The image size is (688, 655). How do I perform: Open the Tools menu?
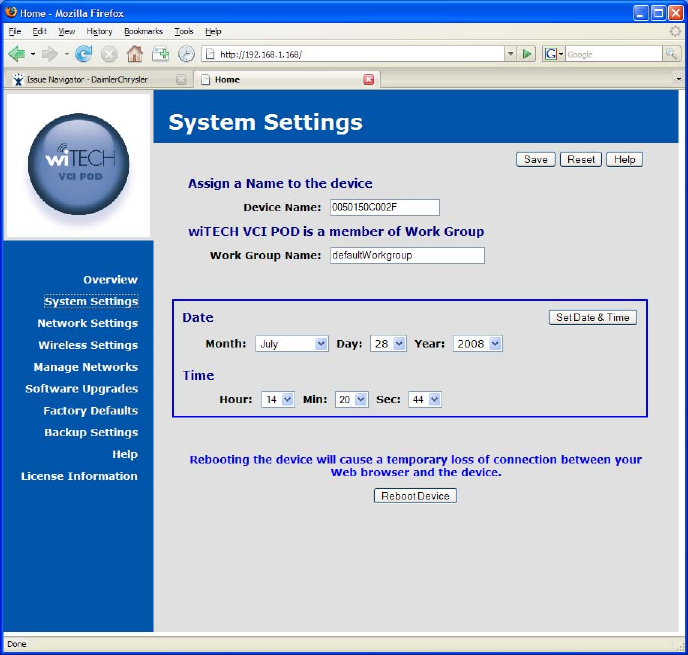(x=183, y=31)
